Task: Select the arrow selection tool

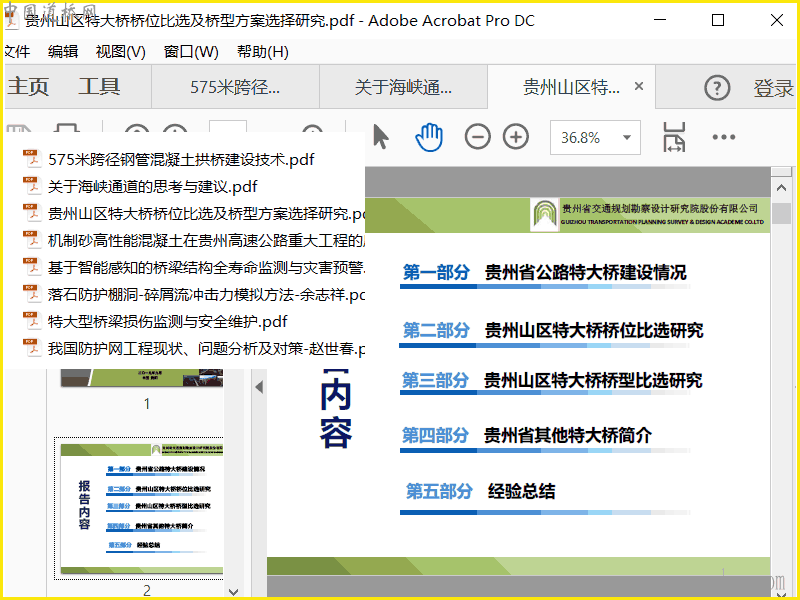Action: pos(381,137)
